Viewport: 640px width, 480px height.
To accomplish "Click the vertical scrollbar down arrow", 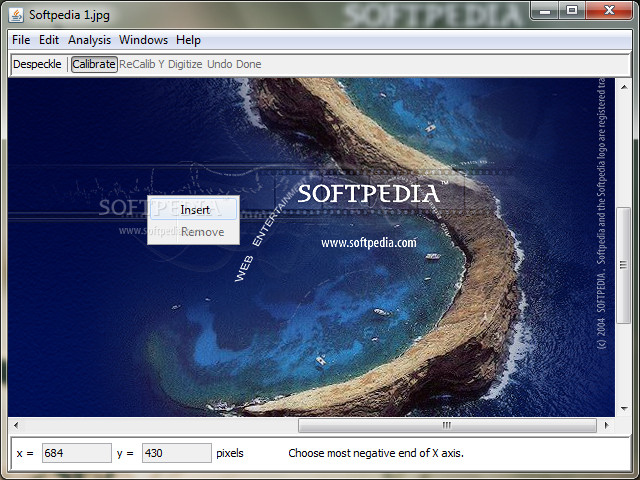I will [x=624, y=409].
